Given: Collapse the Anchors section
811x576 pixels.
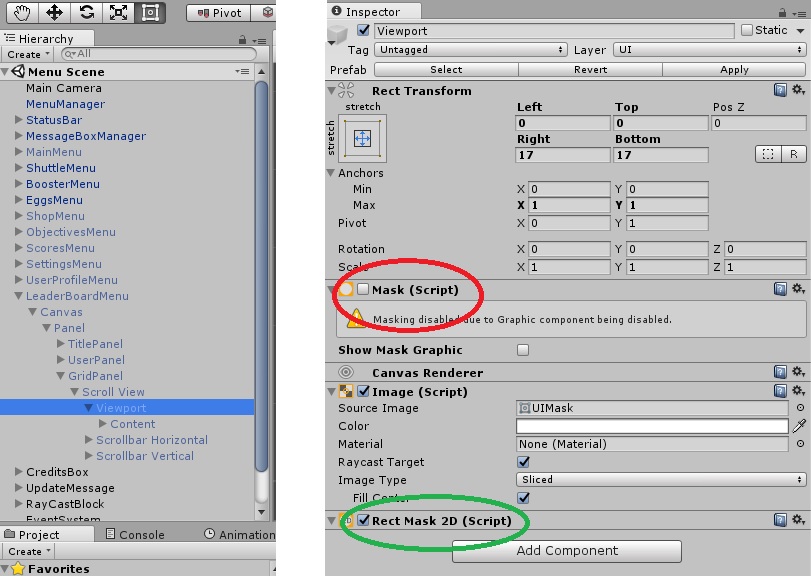Looking at the screenshot, I should click(331, 173).
